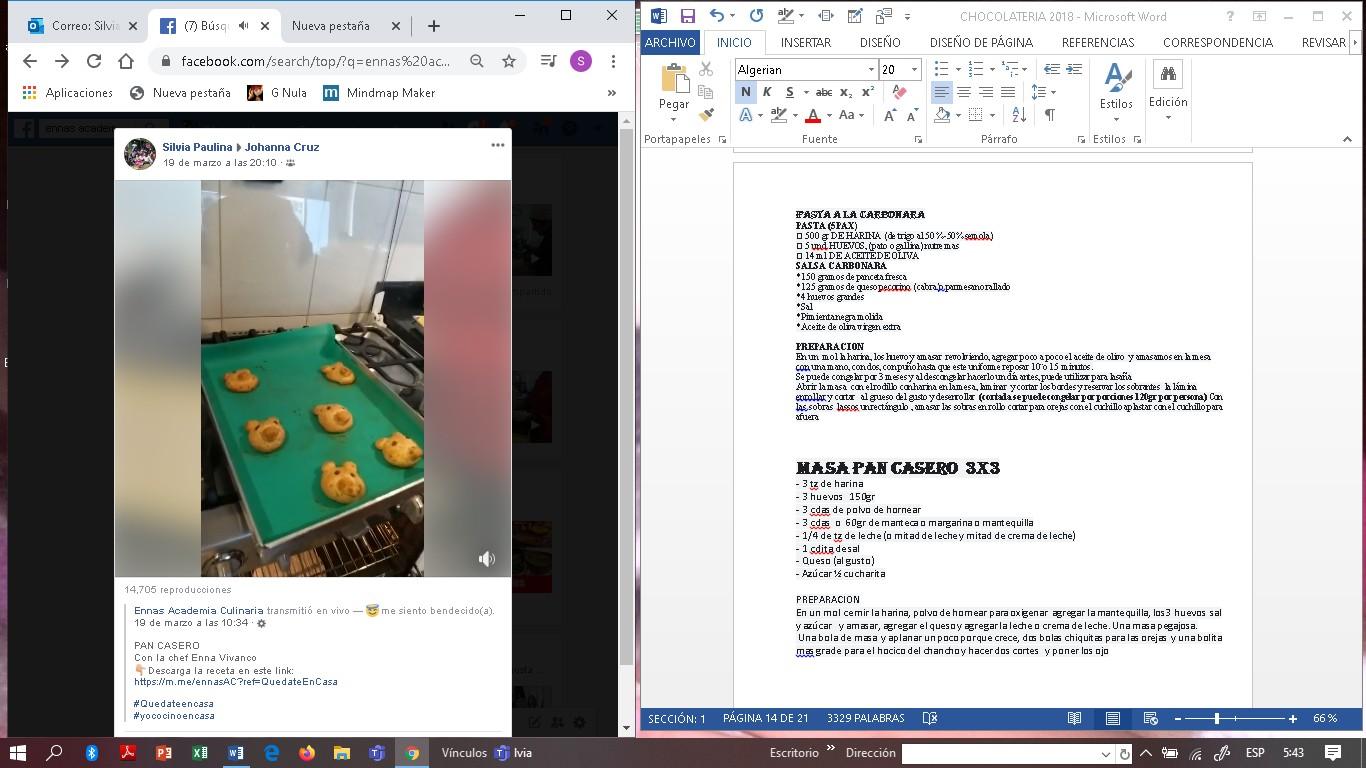Screen dimensions: 1366x768
Task: Switch to the REFERENCIAS ribbon tab
Action: pos(1098,42)
